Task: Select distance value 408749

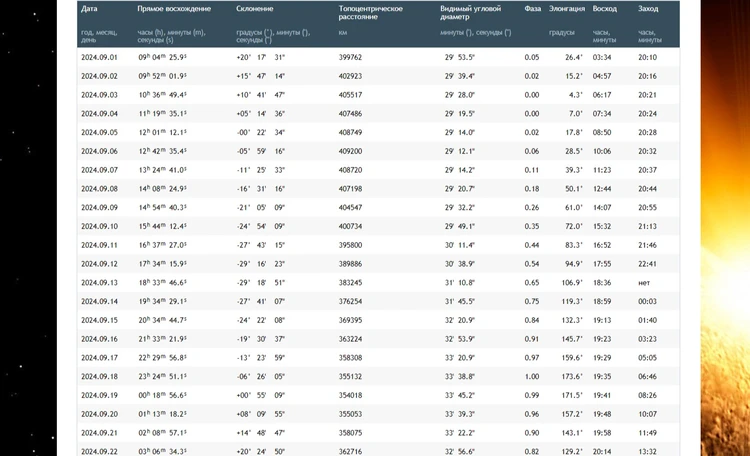Action: click(351, 132)
